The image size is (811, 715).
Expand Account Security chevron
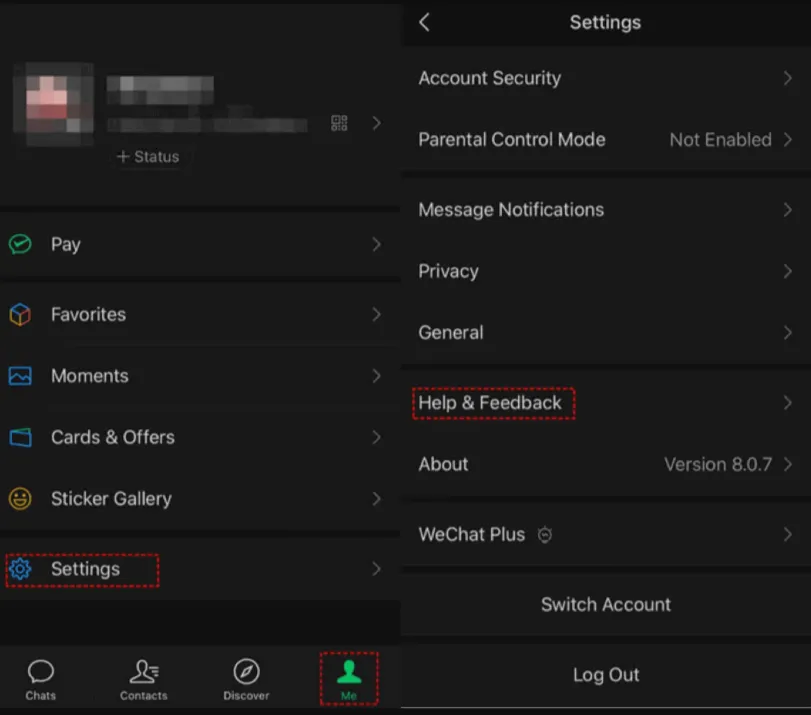point(787,78)
